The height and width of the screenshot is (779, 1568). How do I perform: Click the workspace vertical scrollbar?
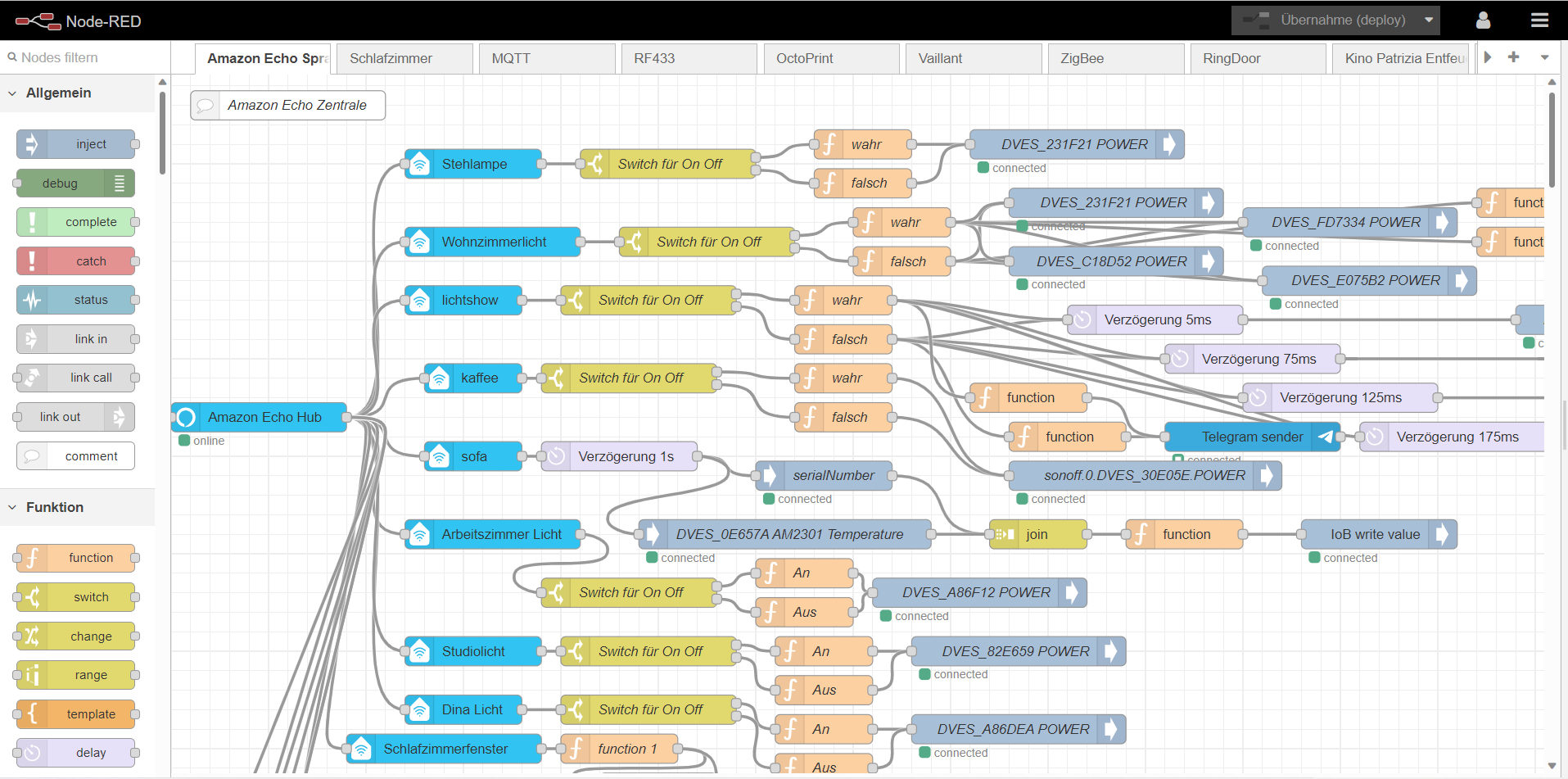pos(1552,139)
